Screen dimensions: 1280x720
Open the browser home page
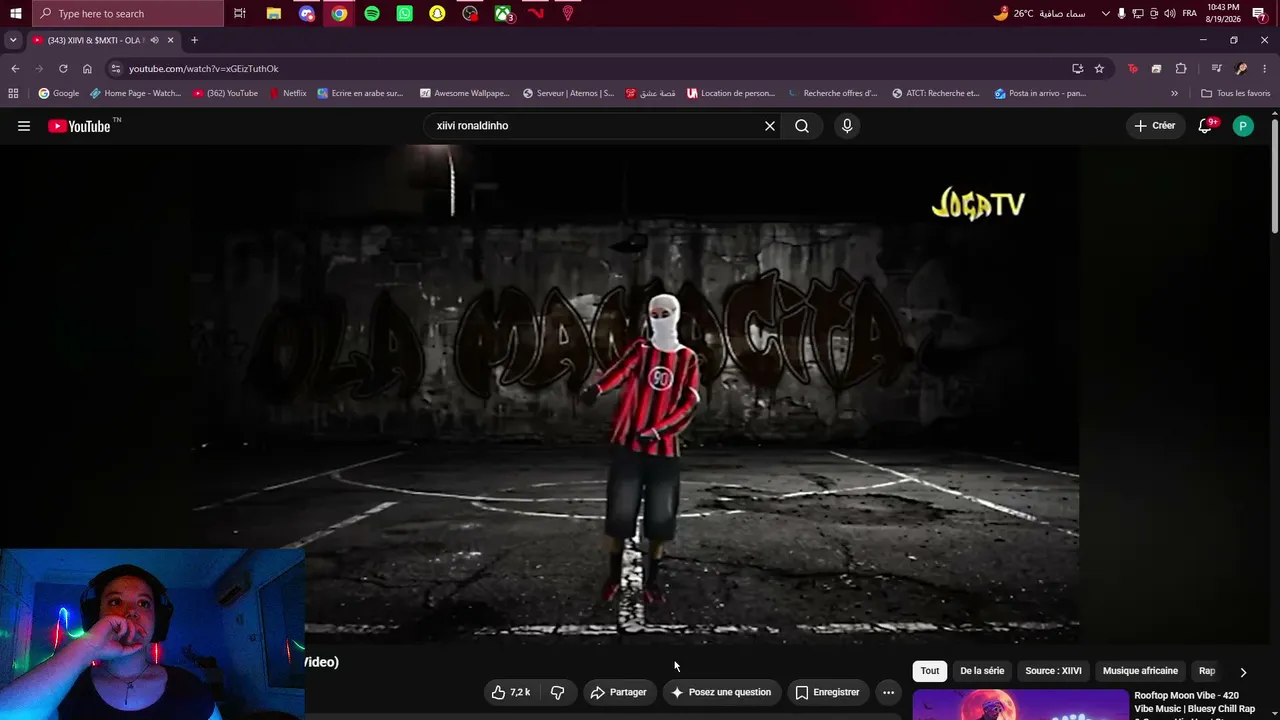pyautogui.click(x=87, y=69)
